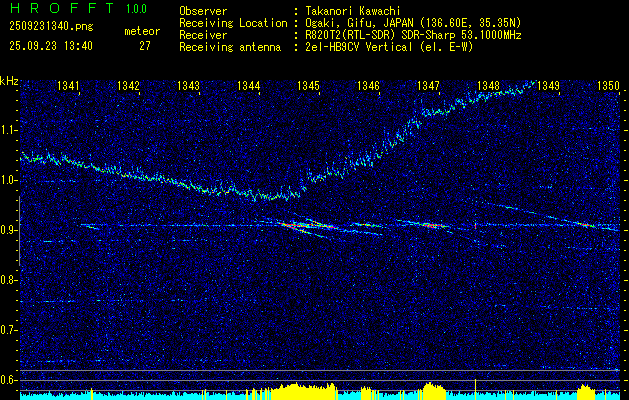Viewport: 629px width, 400px height.
Task: Click the Receiving antenna label
Action: (x=230, y=47)
